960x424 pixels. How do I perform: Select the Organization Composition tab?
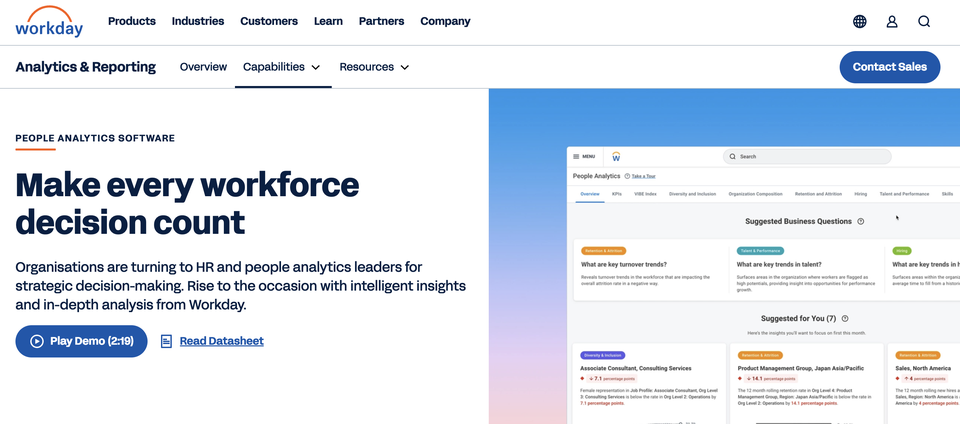(756, 194)
